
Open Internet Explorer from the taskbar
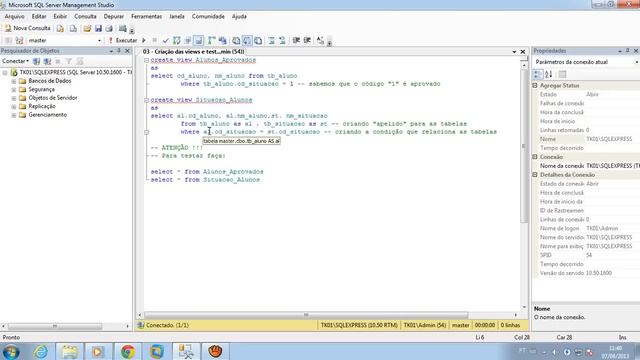[40, 351]
